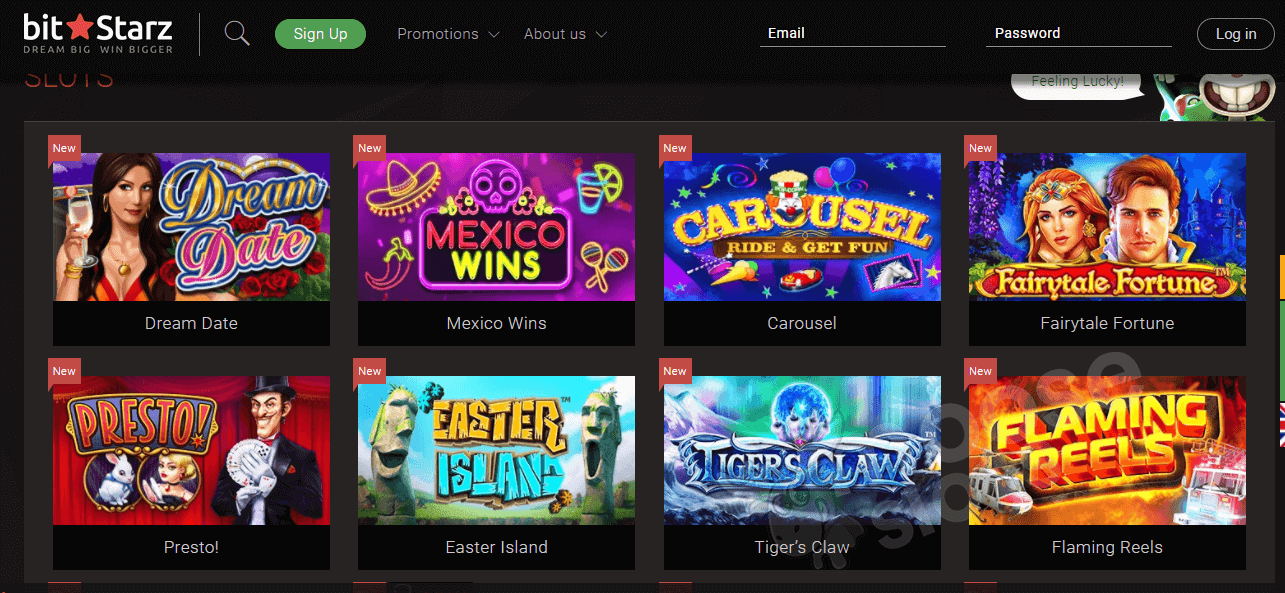The image size is (1285, 593).
Task: Click the search magnifier icon
Action: 237,34
